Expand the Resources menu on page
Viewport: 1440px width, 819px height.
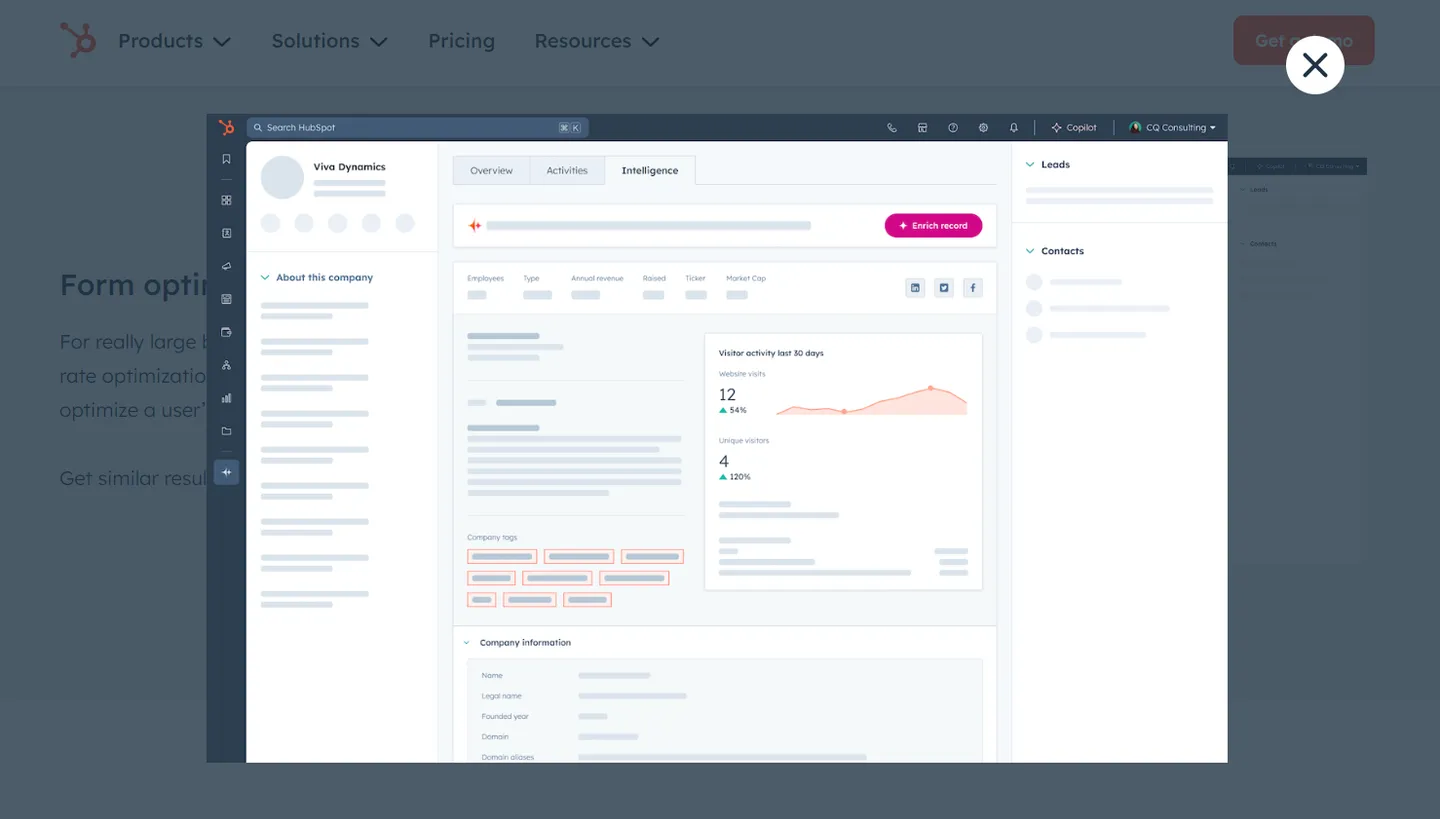coord(597,41)
